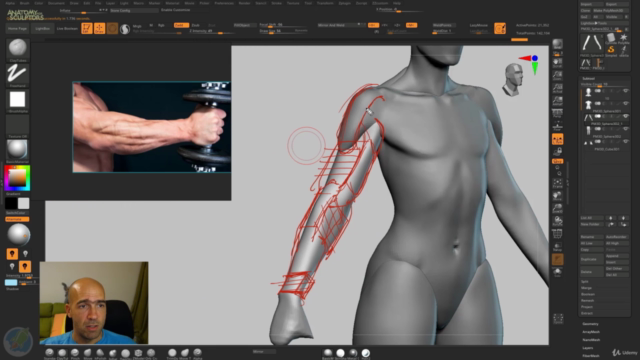The image size is (640, 360).
Task: Open the Brush menu
Action: point(24,3)
